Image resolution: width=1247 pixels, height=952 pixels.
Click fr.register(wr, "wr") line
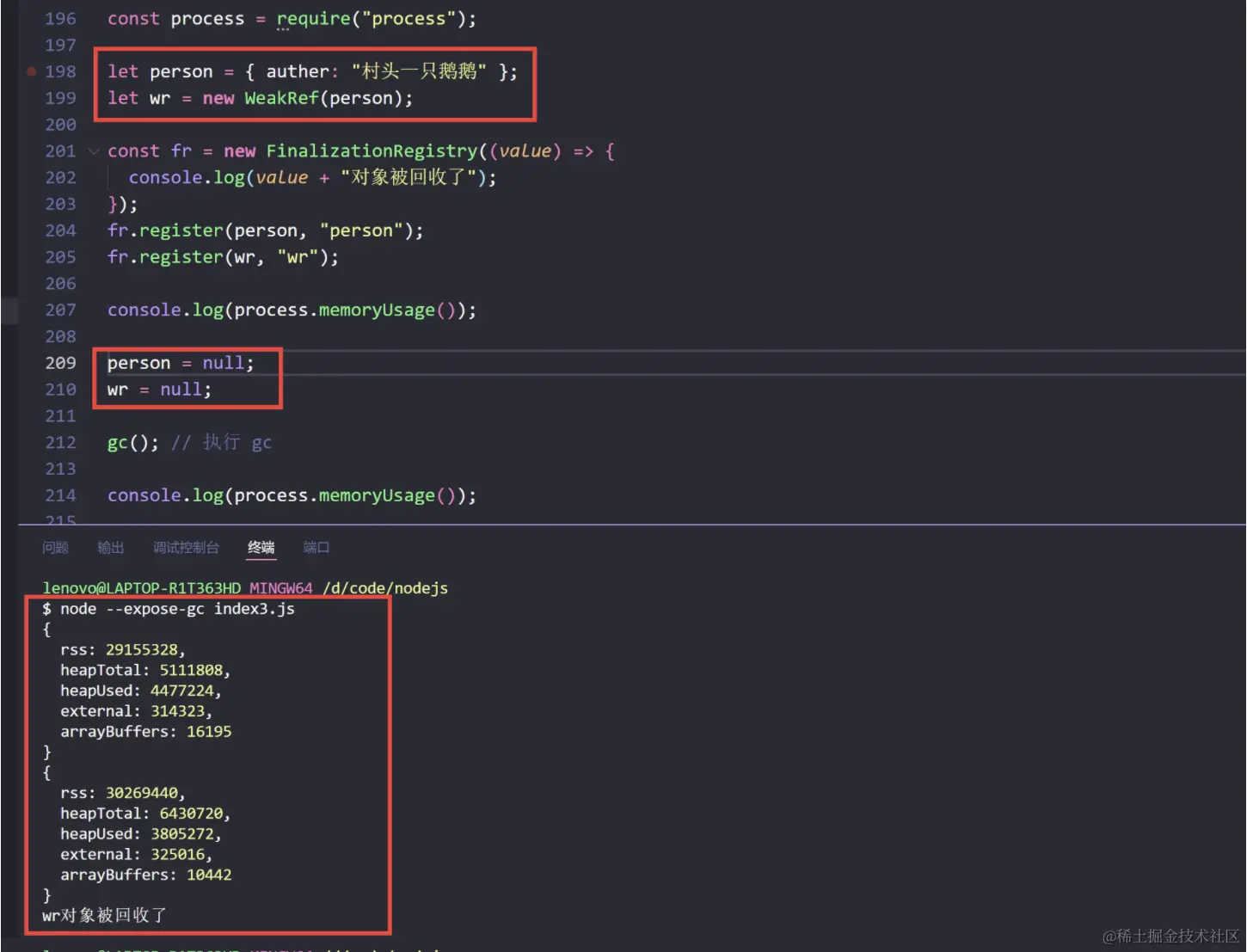(223, 257)
